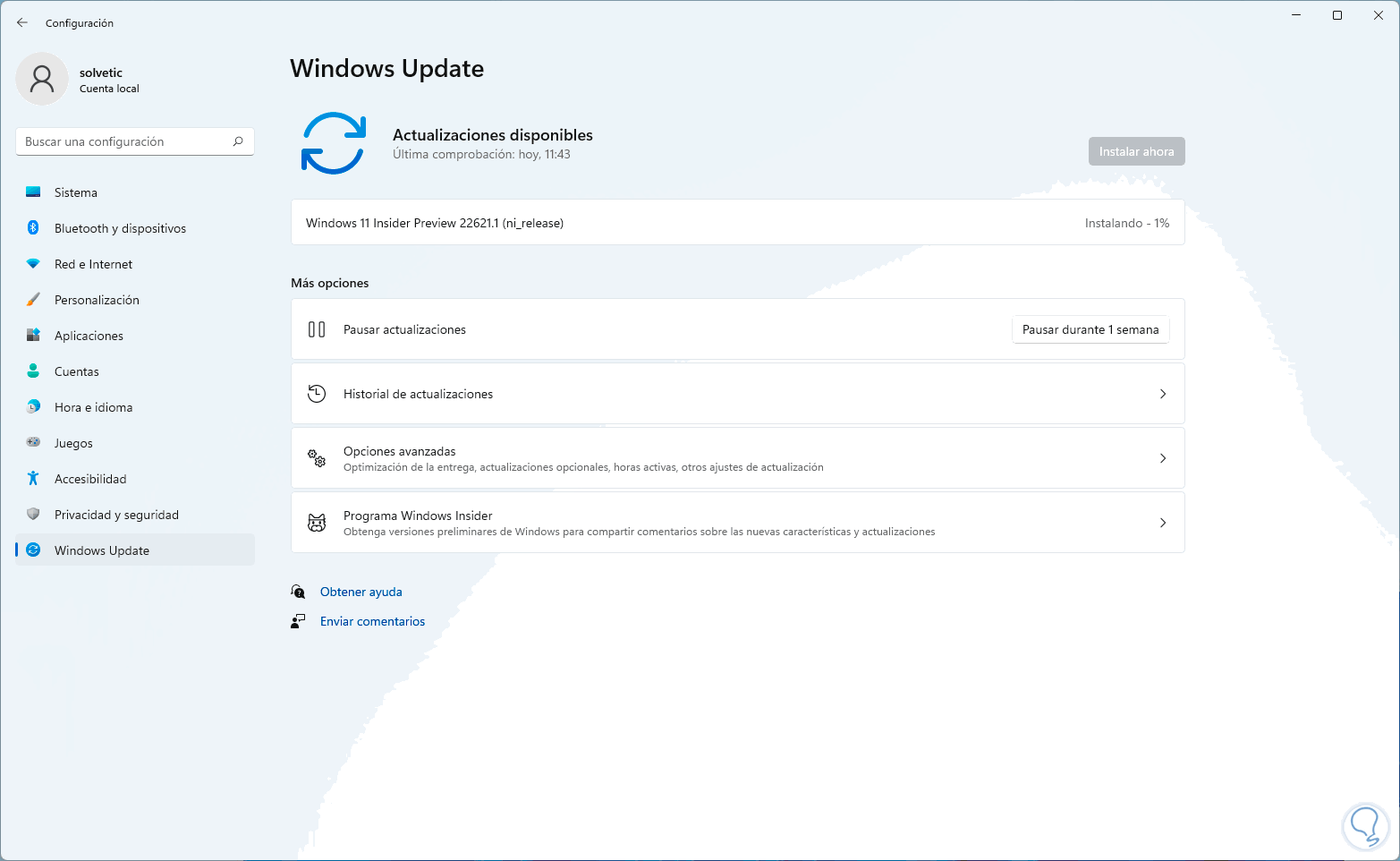Image resolution: width=1400 pixels, height=861 pixels.
Task: Open the solvetic user avatar
Action: click(x=42, y=79)
